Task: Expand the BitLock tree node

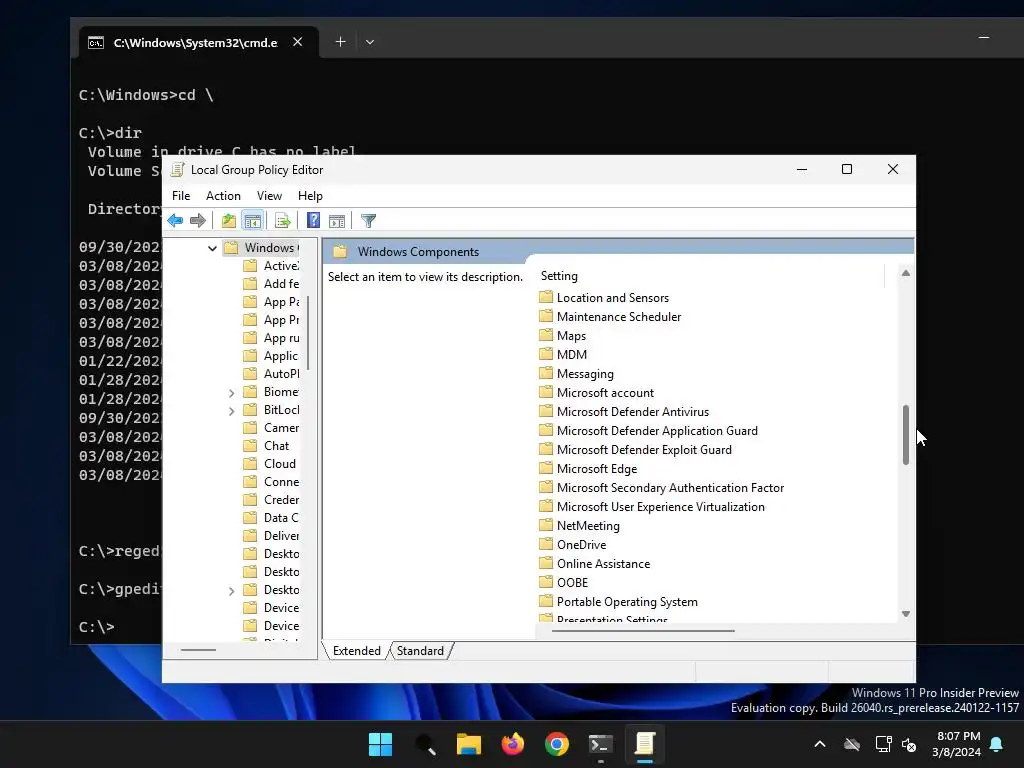Action: pos(231,411)
